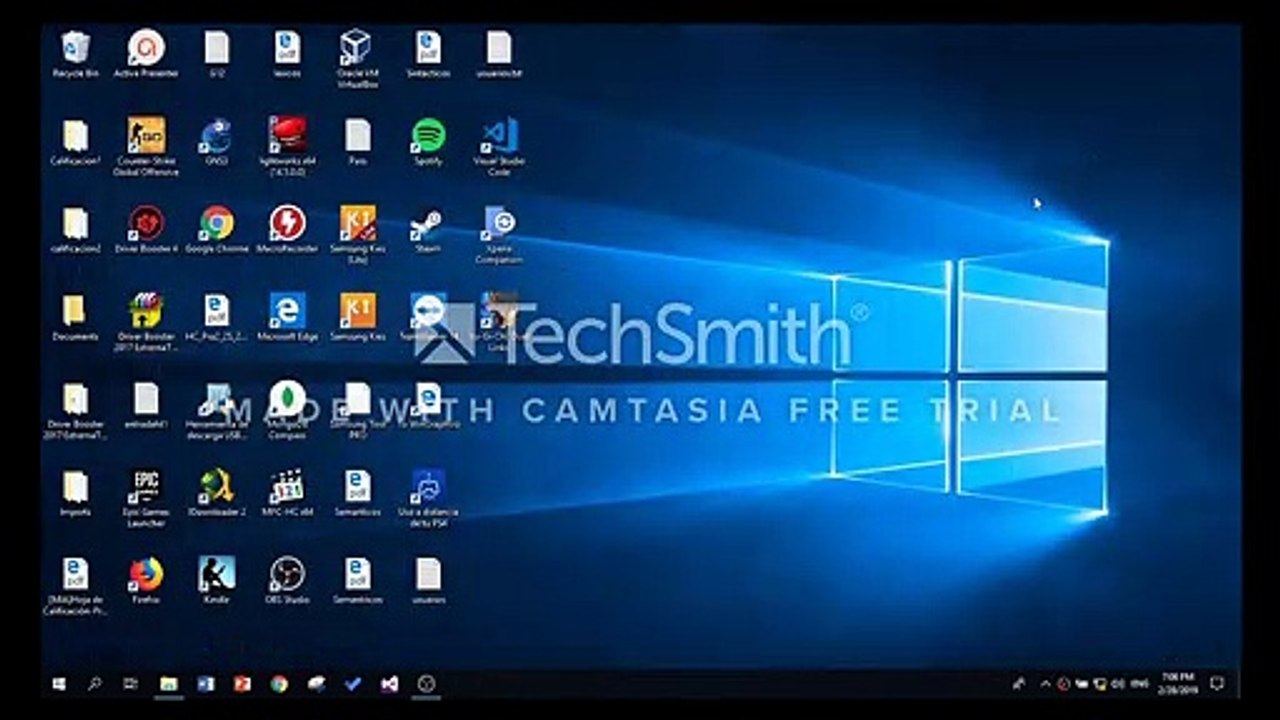Launch the Epic Games Launcher shortcut
This screenshot has height=720, width=1280.
pyautogui.click(x=146, y=499)
